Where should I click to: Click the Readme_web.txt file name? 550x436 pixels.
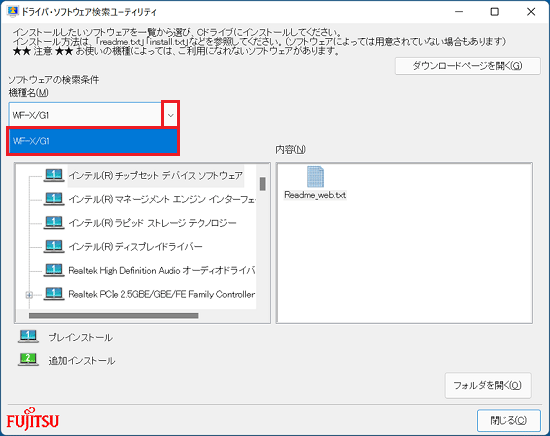[x=315, y=195]
